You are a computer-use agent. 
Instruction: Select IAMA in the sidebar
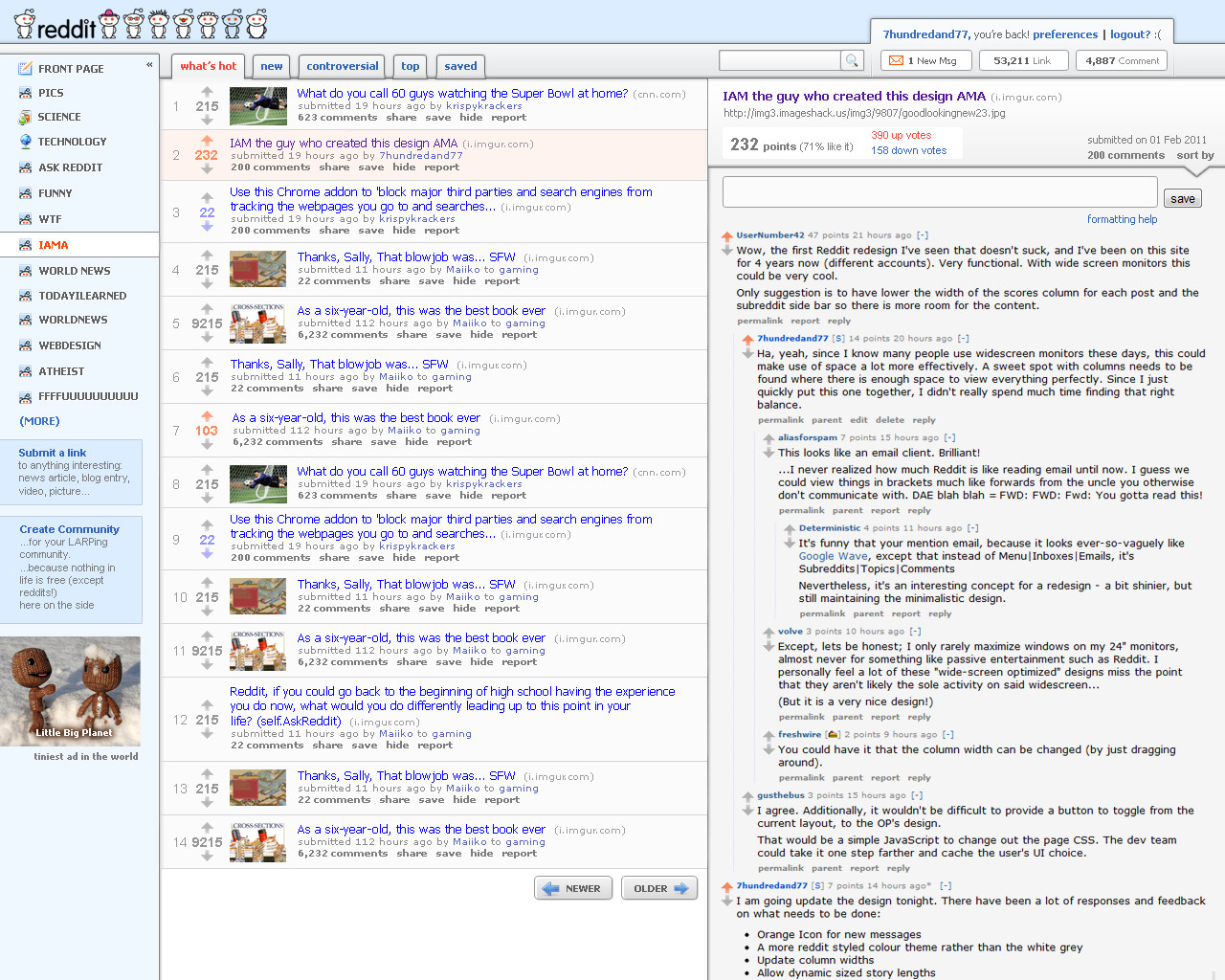[x=79, y=245]
